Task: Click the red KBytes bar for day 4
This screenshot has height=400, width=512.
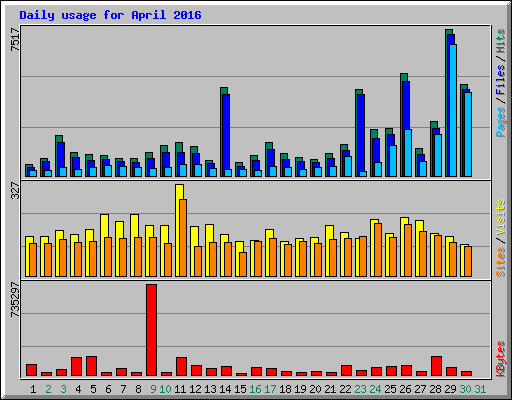Action: (x=76, y=367)
